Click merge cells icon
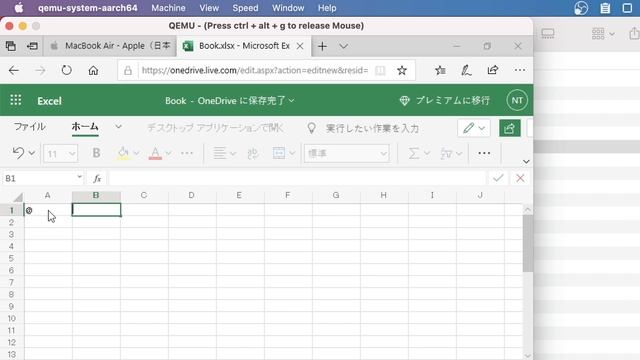This screenshot has height=360, width=640. pyautogui.click(x=279, y=153)
